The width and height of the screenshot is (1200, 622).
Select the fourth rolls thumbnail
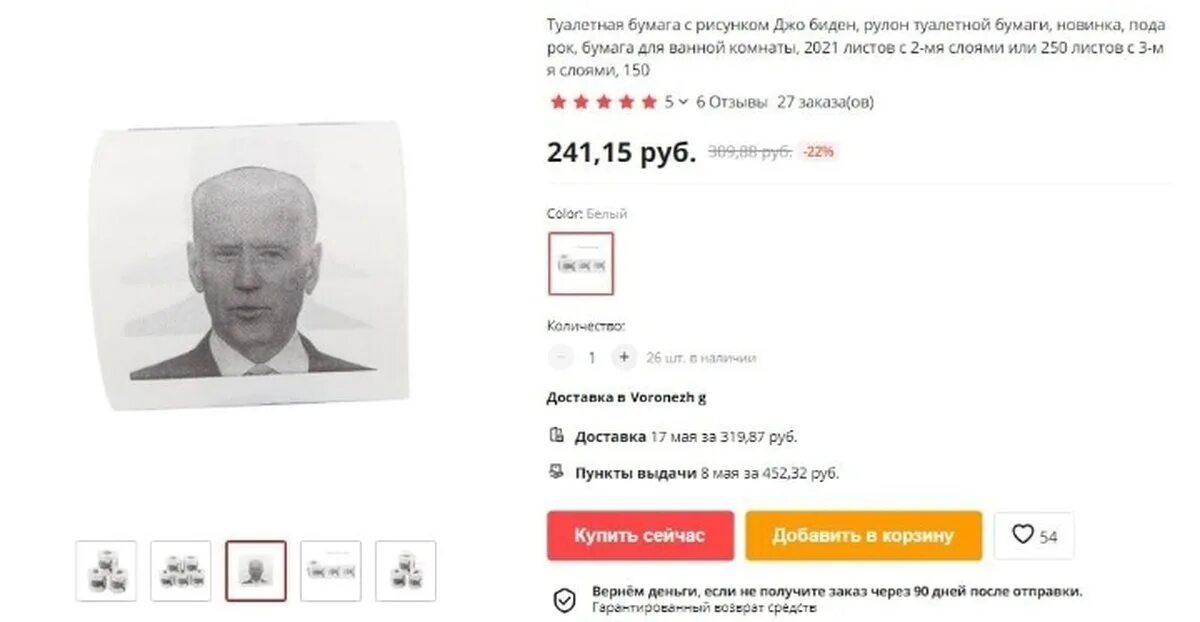pos(331,571)
